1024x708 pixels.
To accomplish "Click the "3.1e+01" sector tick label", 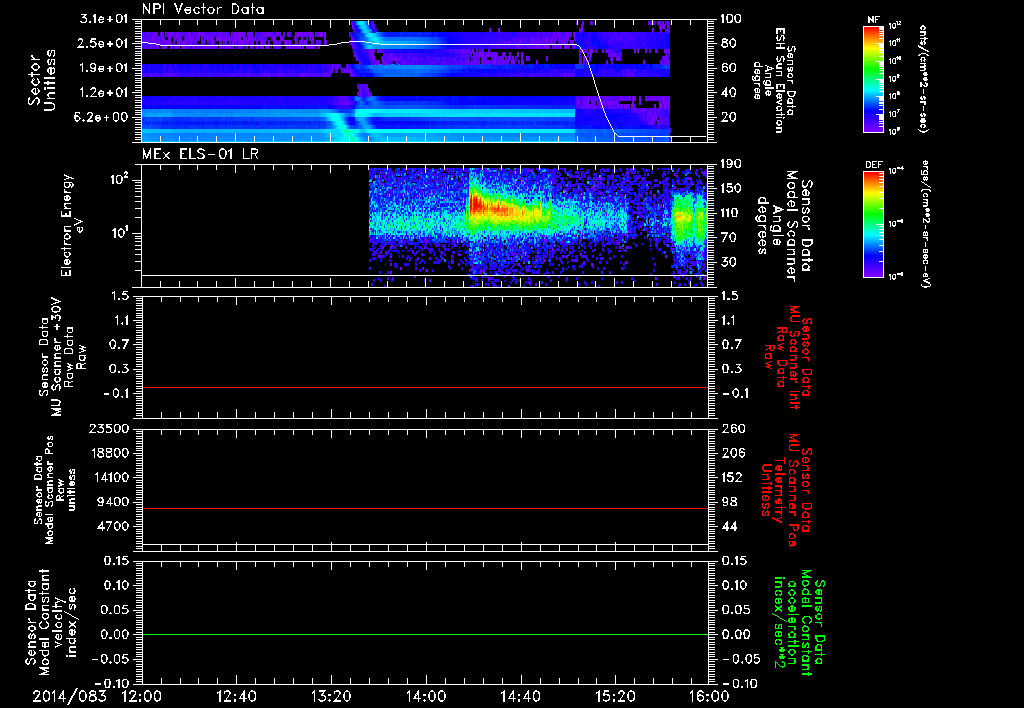I will click(x=104, y=19).
